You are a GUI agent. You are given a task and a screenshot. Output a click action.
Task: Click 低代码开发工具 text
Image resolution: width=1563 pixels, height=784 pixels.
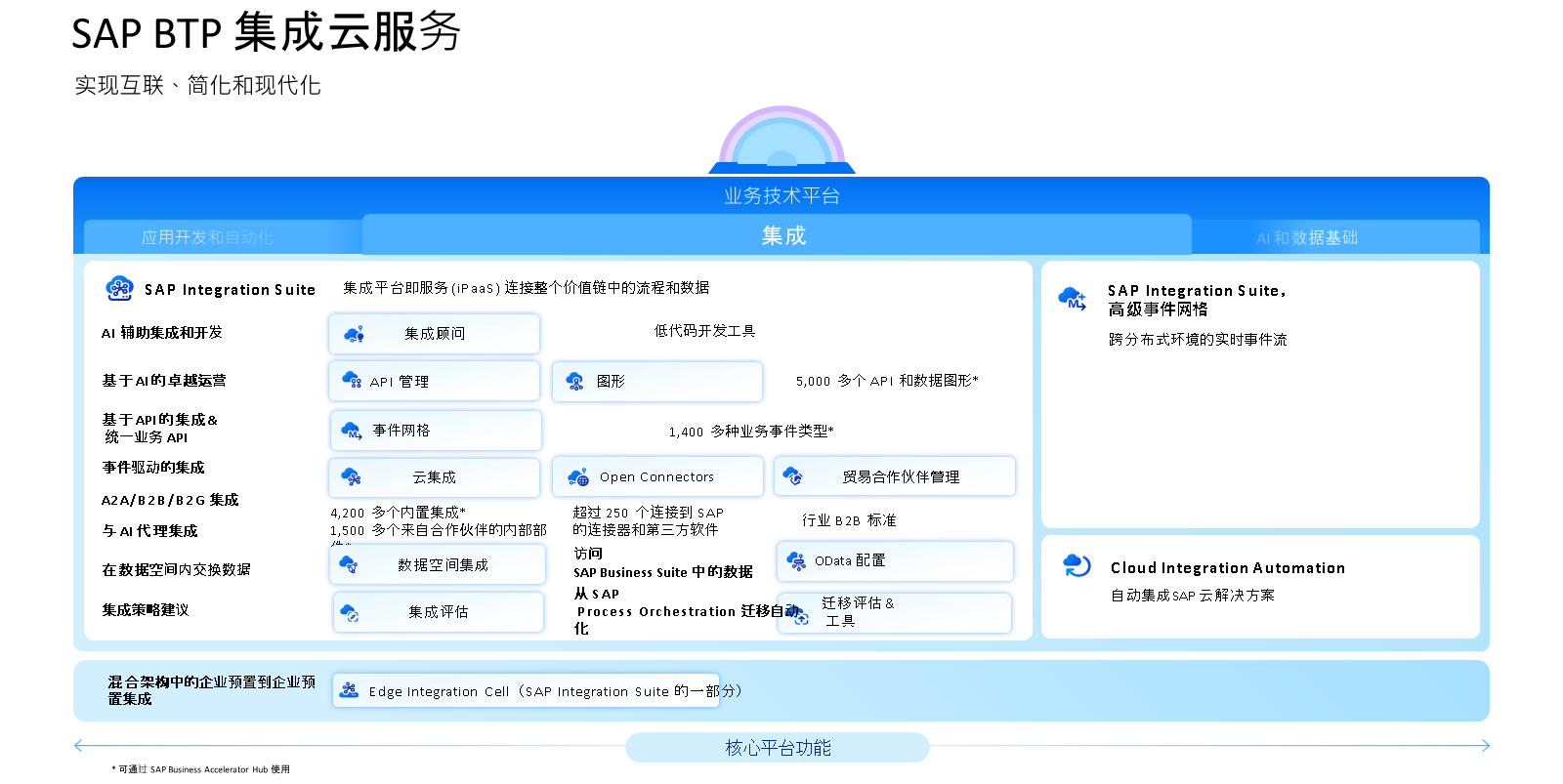(704, 331)
